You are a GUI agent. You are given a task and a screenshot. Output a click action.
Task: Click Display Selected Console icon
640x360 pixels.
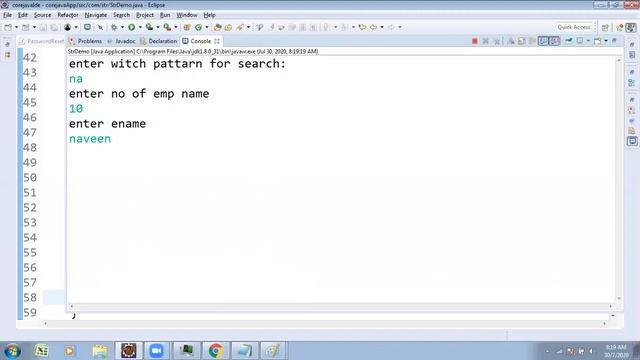(x=580, y=41)
